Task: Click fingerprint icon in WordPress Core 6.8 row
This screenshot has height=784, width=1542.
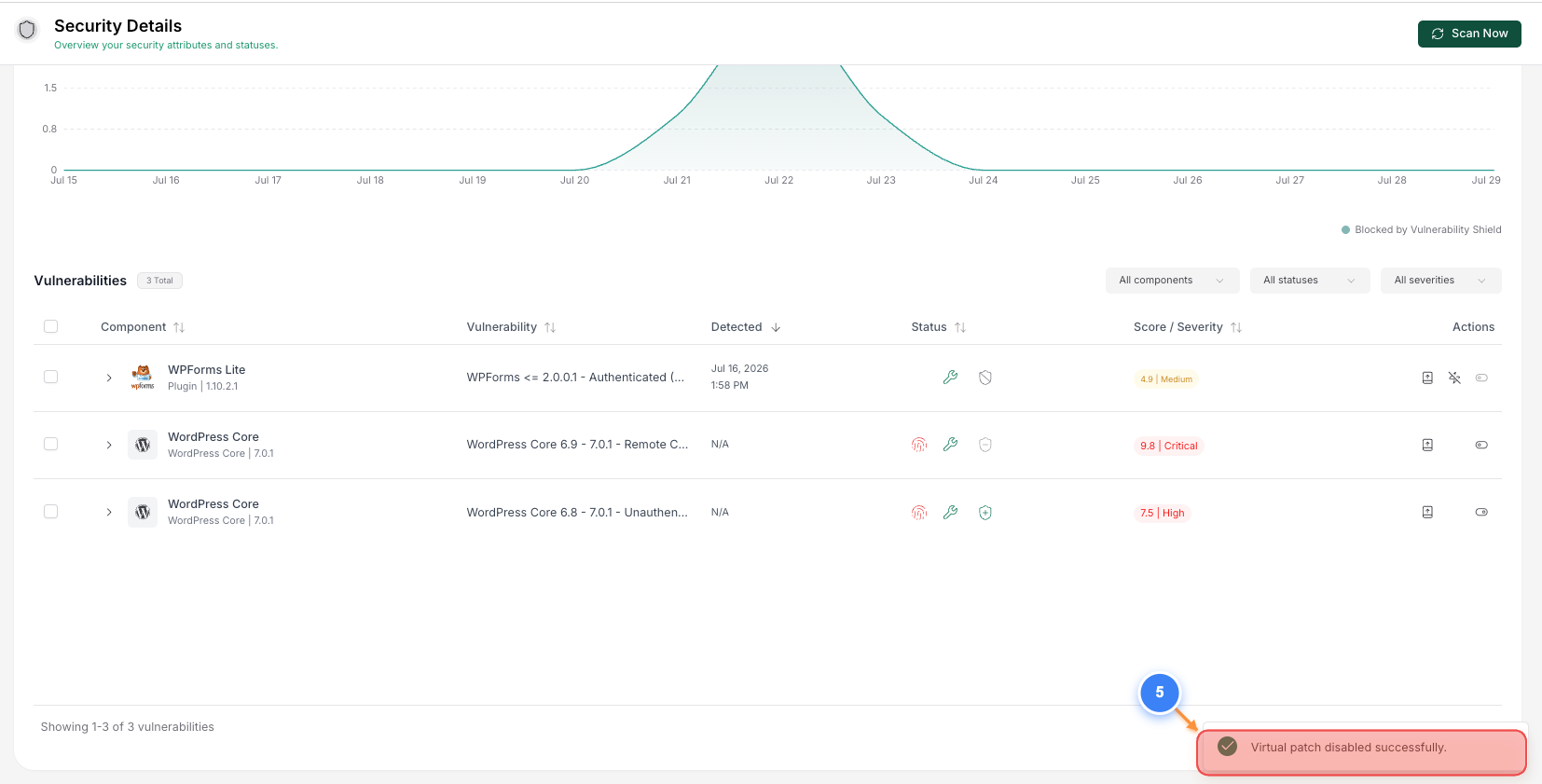Action: pos(919,512)
